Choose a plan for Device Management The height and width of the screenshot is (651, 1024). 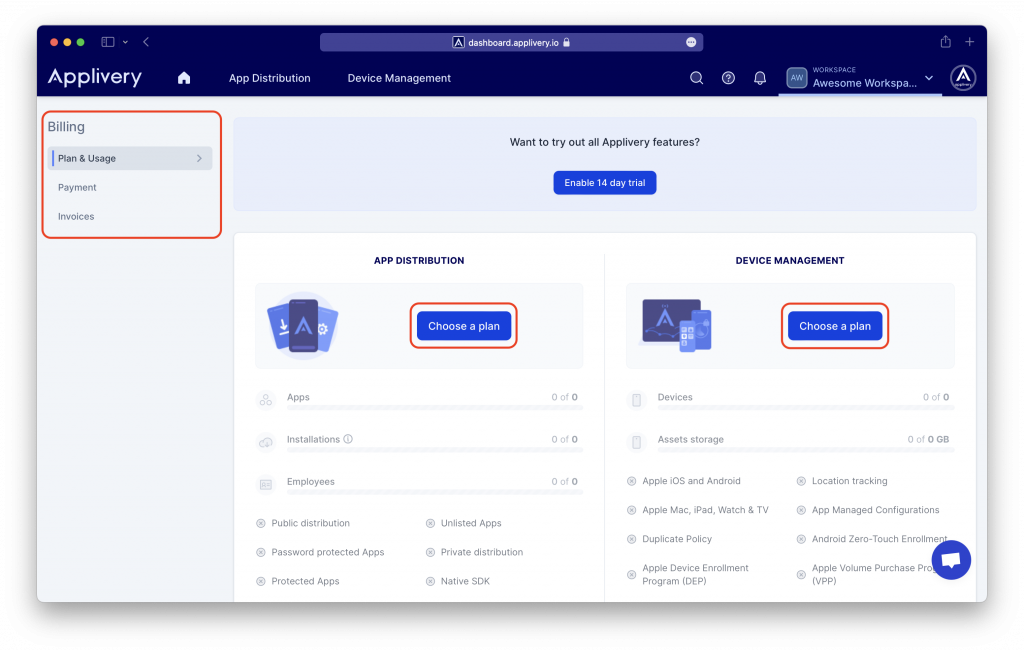click(x=835, y=326)
